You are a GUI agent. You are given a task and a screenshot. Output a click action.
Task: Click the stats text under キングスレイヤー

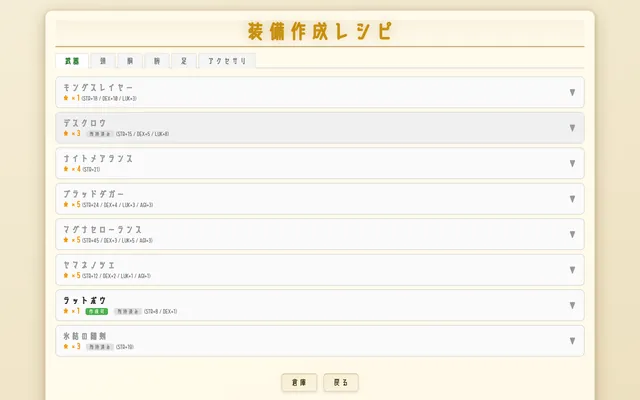109,98
